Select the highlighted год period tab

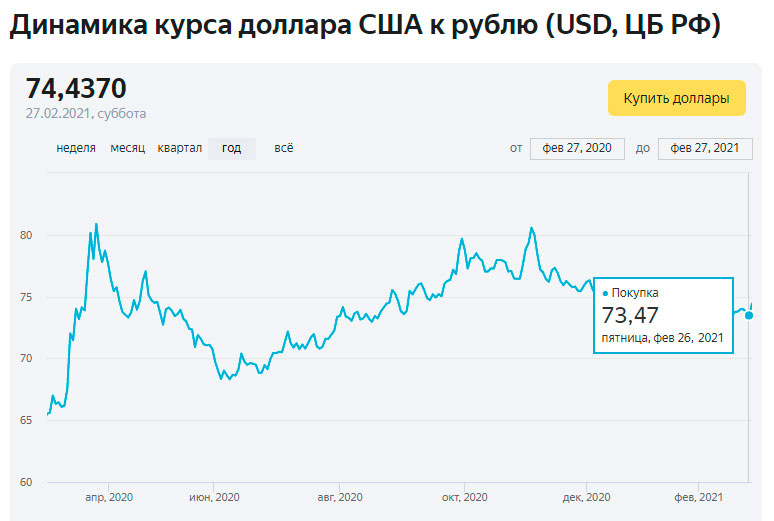point(231,148)
